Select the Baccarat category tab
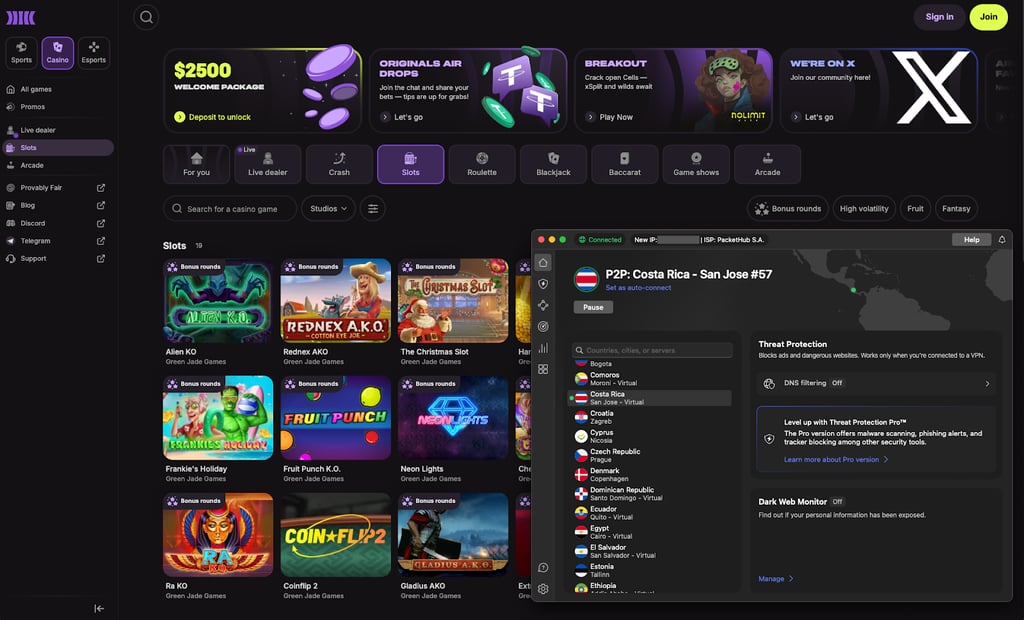The height and width of the screenshot is (620, 1024). (x=624, y=164)
